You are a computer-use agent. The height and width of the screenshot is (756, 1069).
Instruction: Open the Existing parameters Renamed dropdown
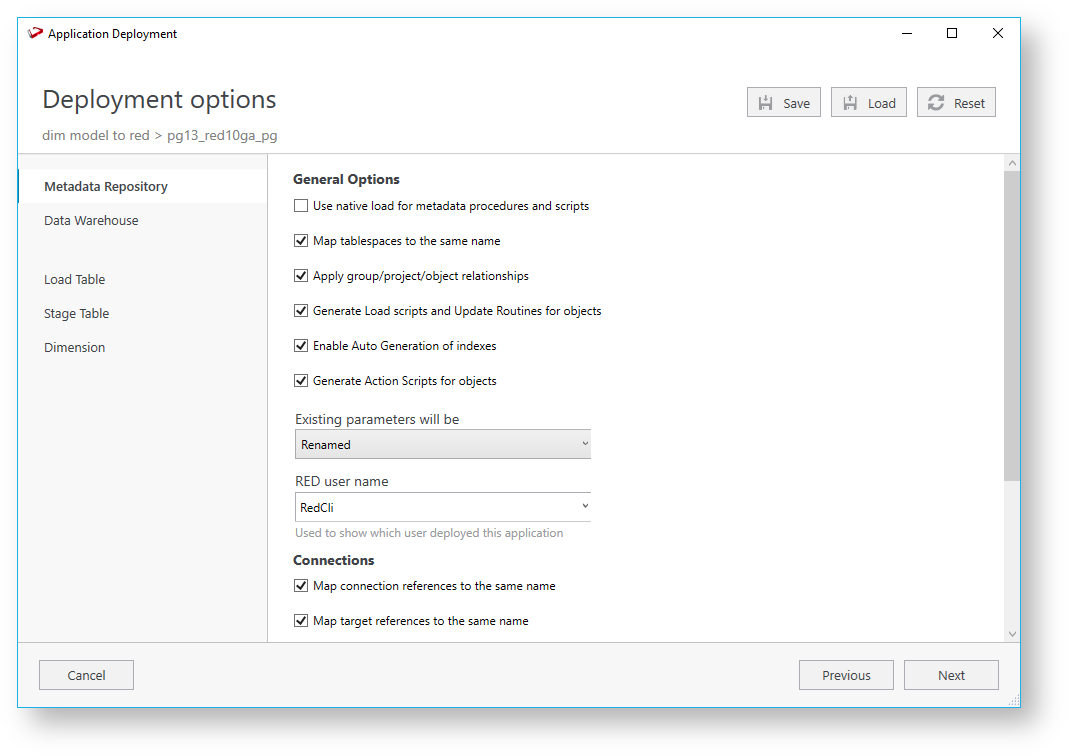tap(443, 445)
